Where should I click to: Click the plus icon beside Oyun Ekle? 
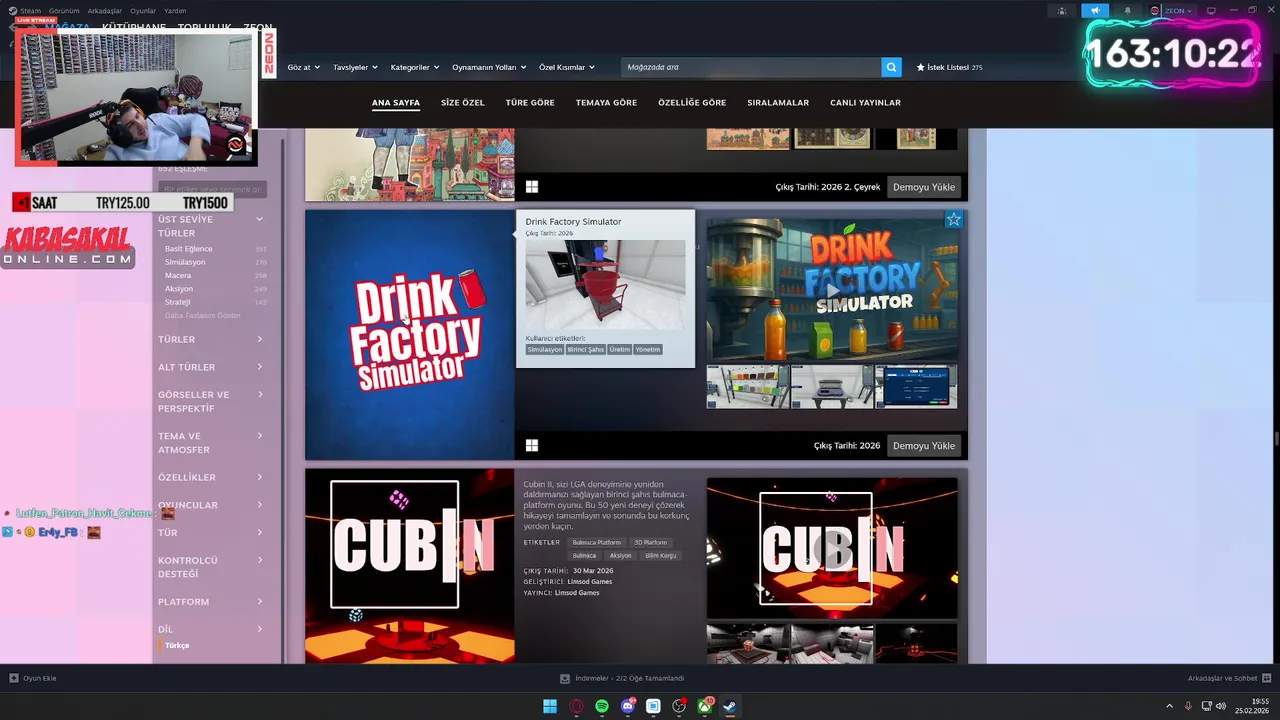(x=14, y=678)
